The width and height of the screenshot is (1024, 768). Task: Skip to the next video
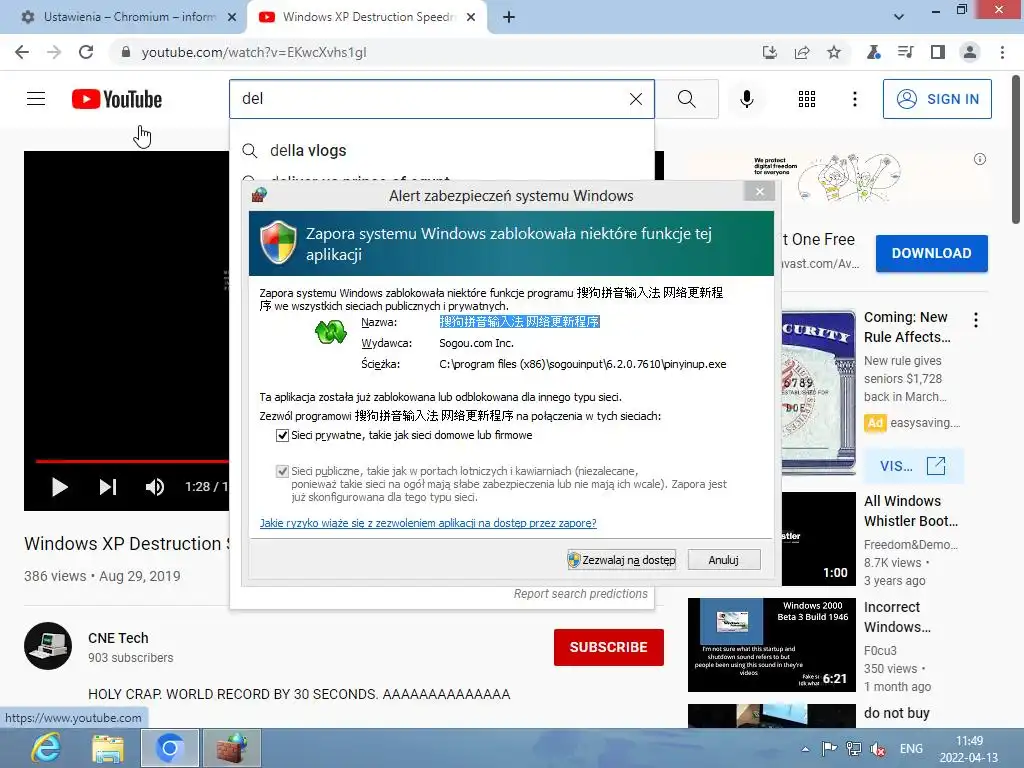pos(108,487)
